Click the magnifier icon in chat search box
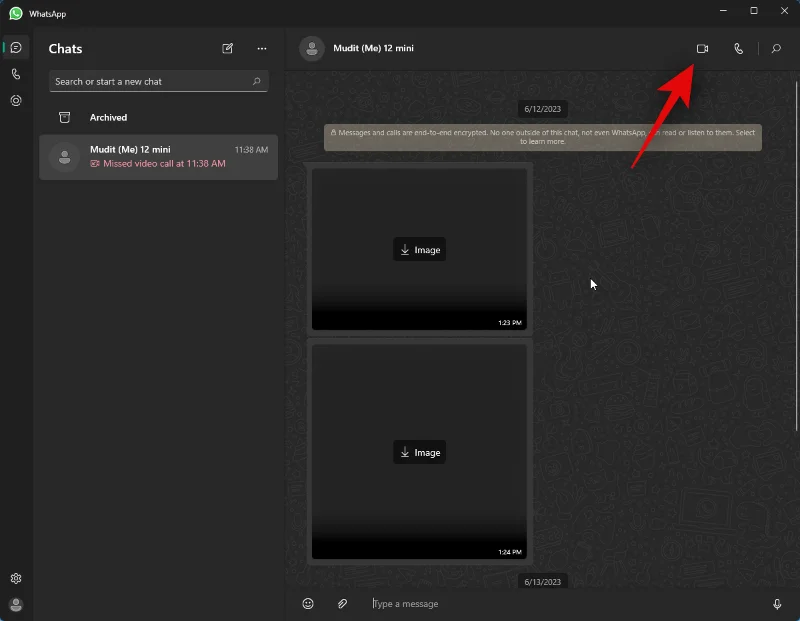 [257, 81]
